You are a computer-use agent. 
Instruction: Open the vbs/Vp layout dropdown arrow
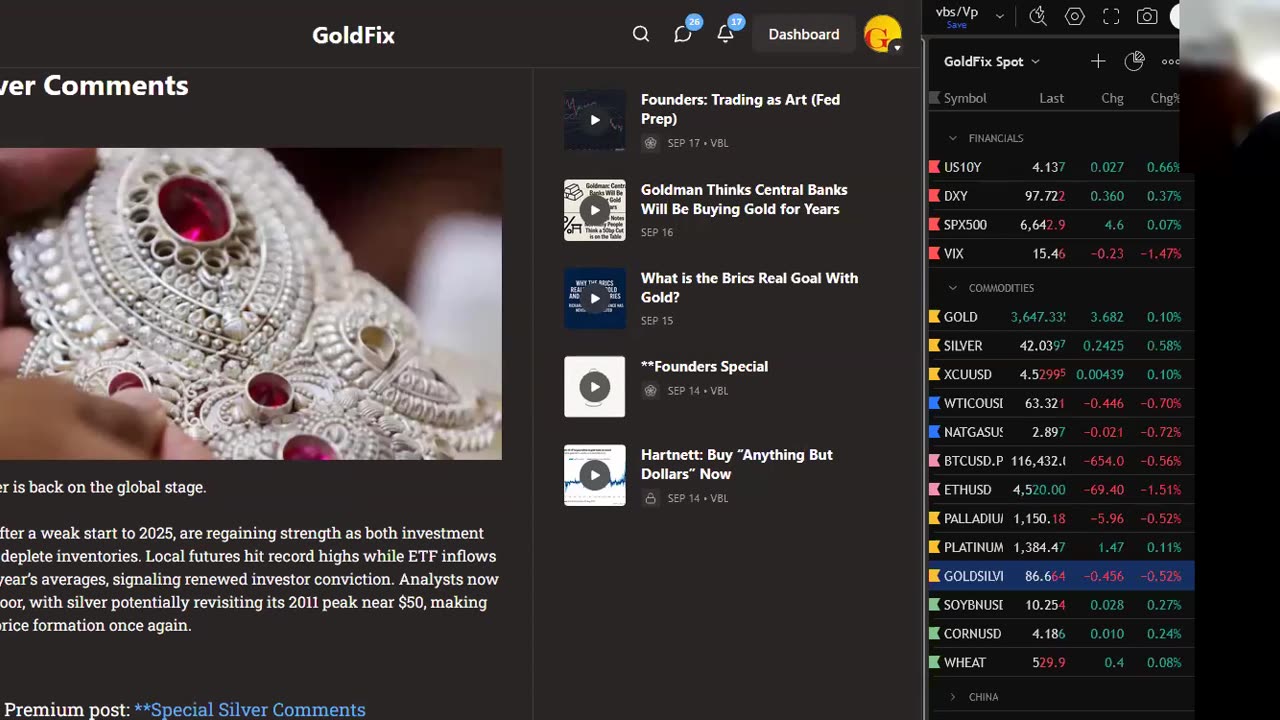click(999, 16)
